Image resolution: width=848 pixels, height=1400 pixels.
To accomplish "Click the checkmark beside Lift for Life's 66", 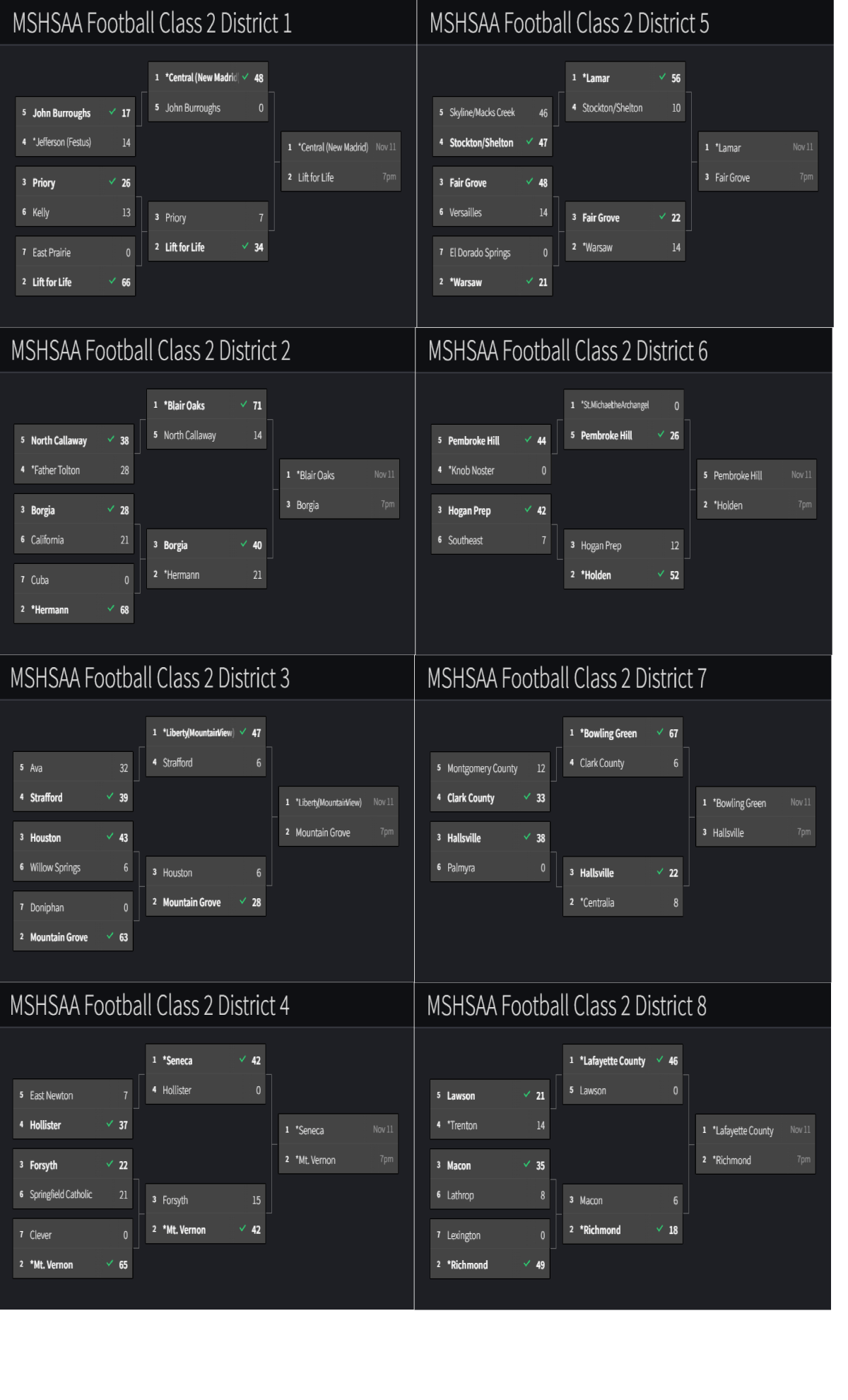I will point(112,281).
